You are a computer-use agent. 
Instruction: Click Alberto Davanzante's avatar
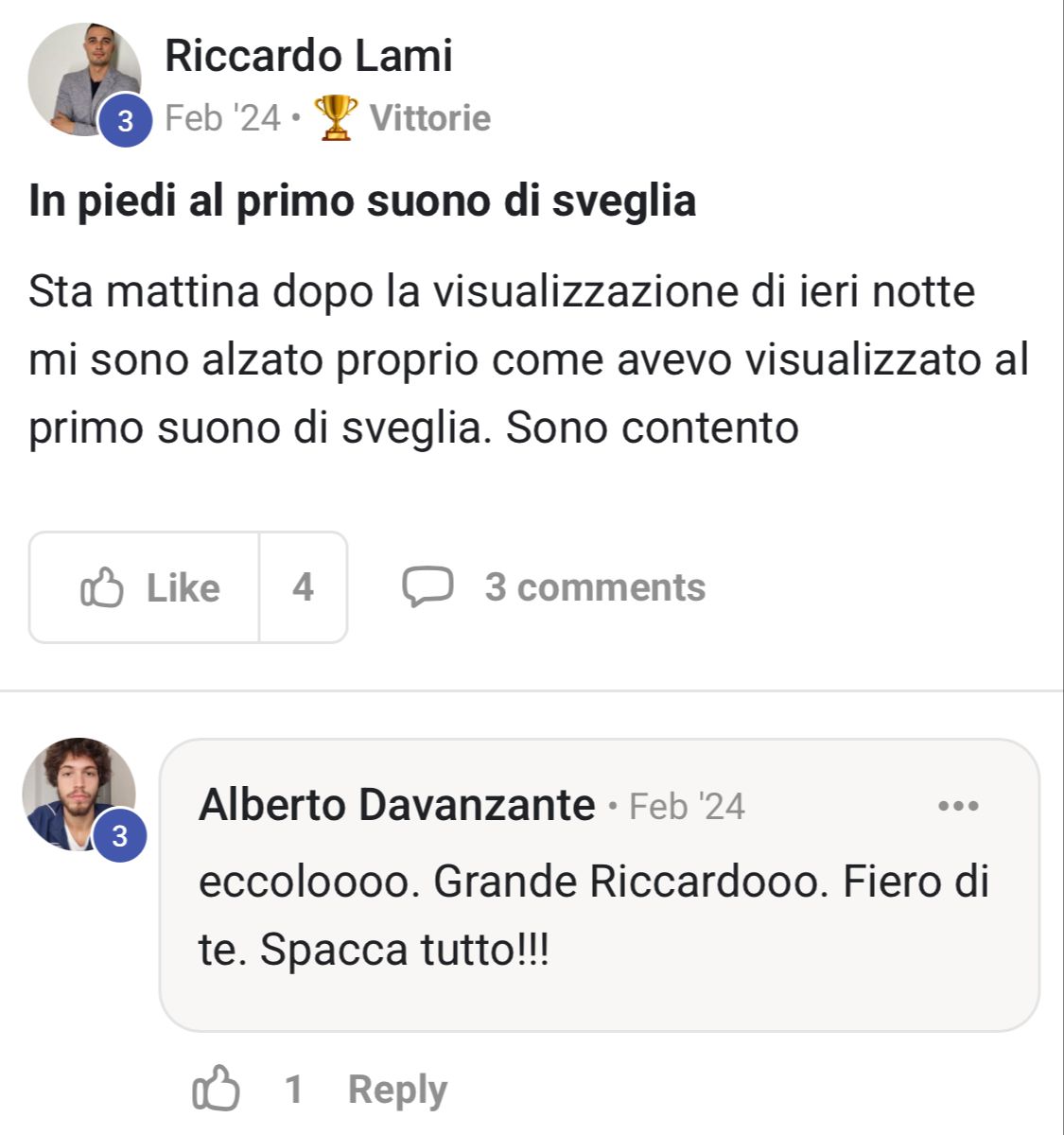click(x=78, y=794)
